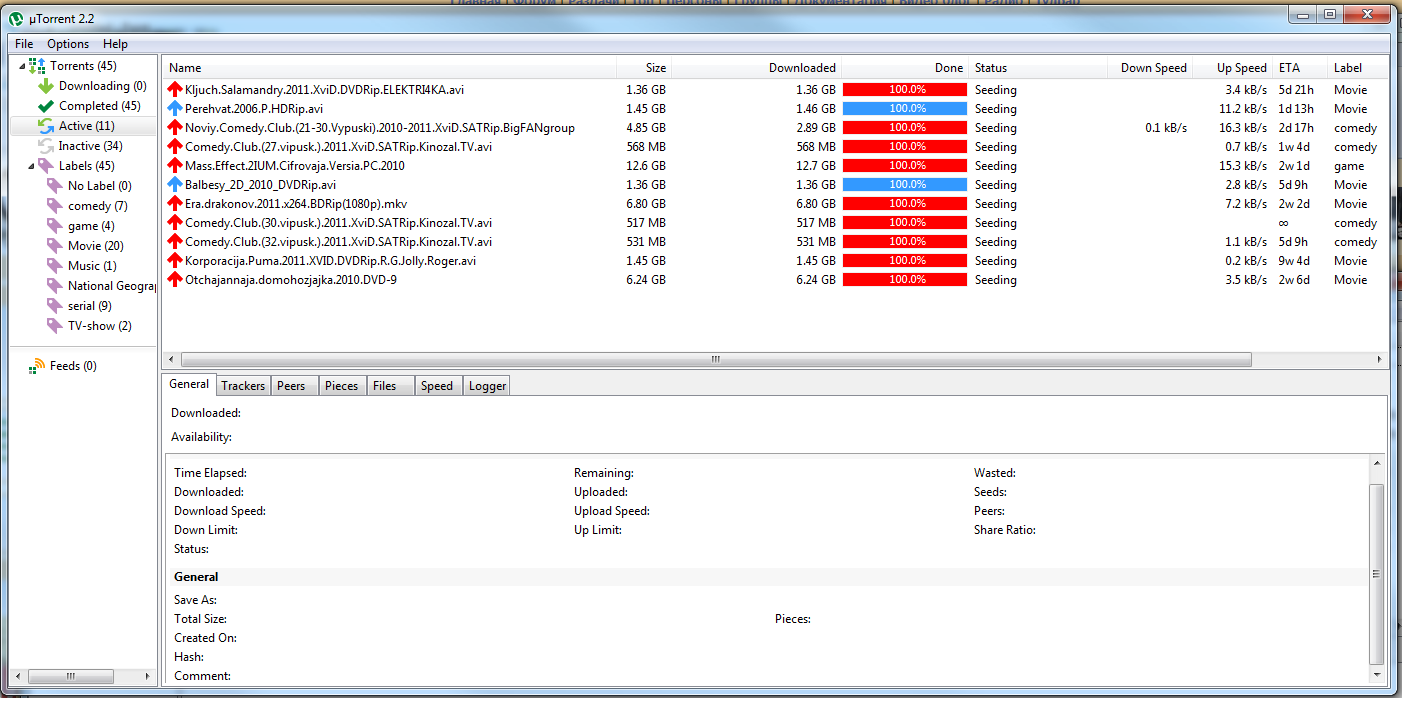Click torrent list scroll-right arrow
Screen dimensions: 1402x711
tap(1380, 359)
